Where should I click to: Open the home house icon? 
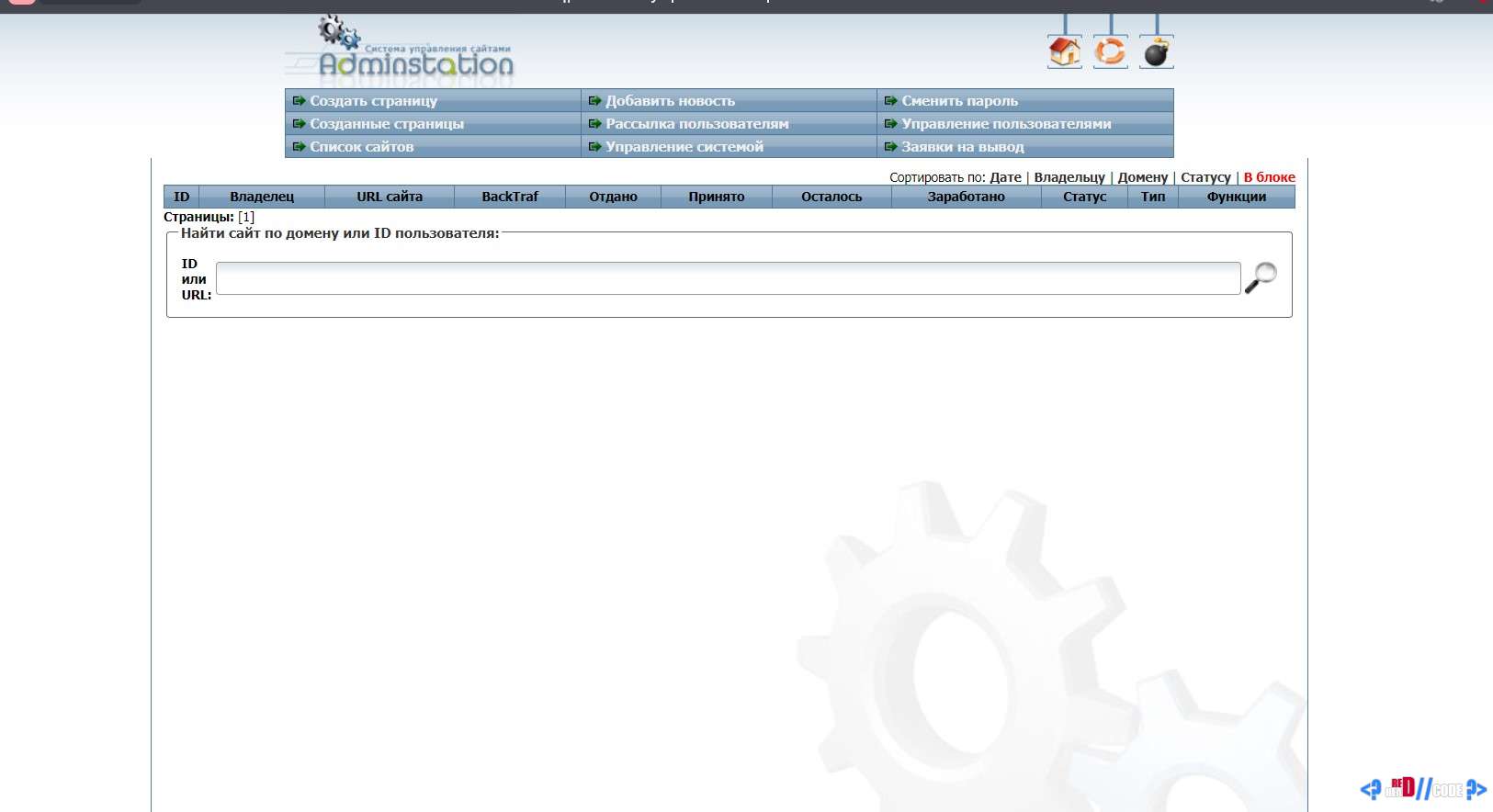point(1065,51)
